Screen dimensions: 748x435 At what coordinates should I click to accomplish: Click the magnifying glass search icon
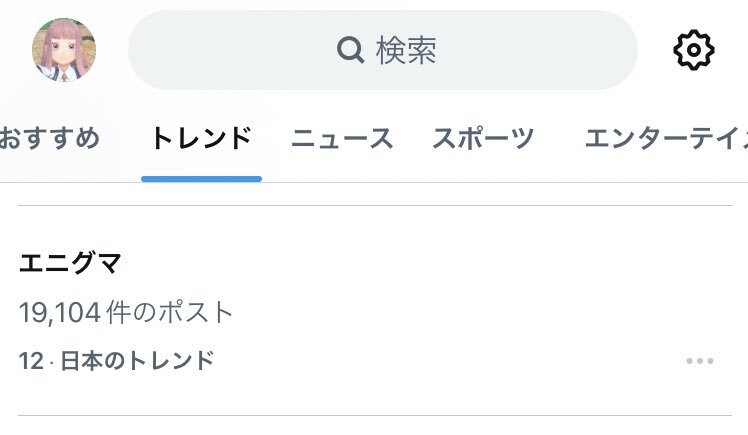pos(350,49)
